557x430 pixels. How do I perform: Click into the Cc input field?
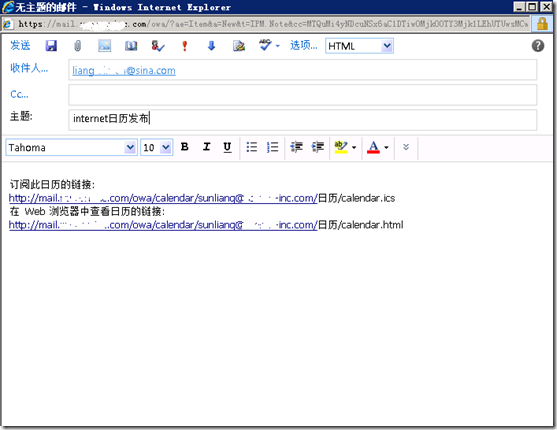point(302,95)
